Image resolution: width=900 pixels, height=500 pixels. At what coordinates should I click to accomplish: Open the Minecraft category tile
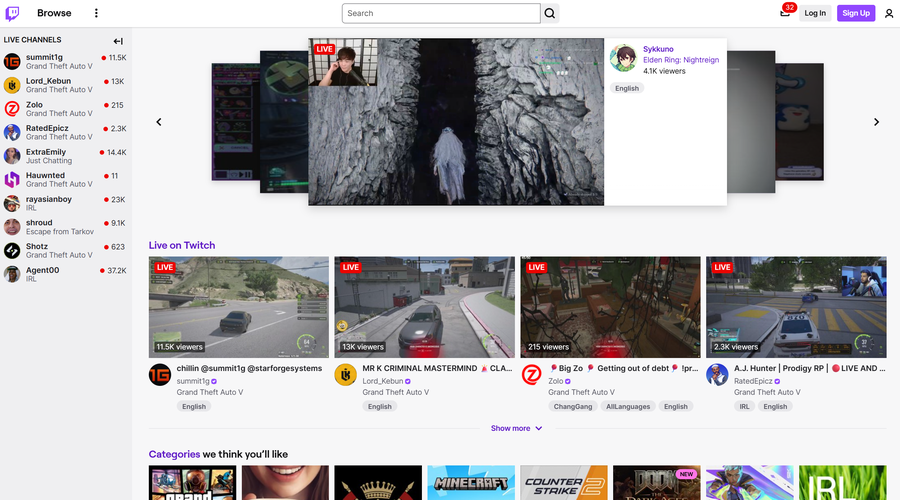click(471, 483)
